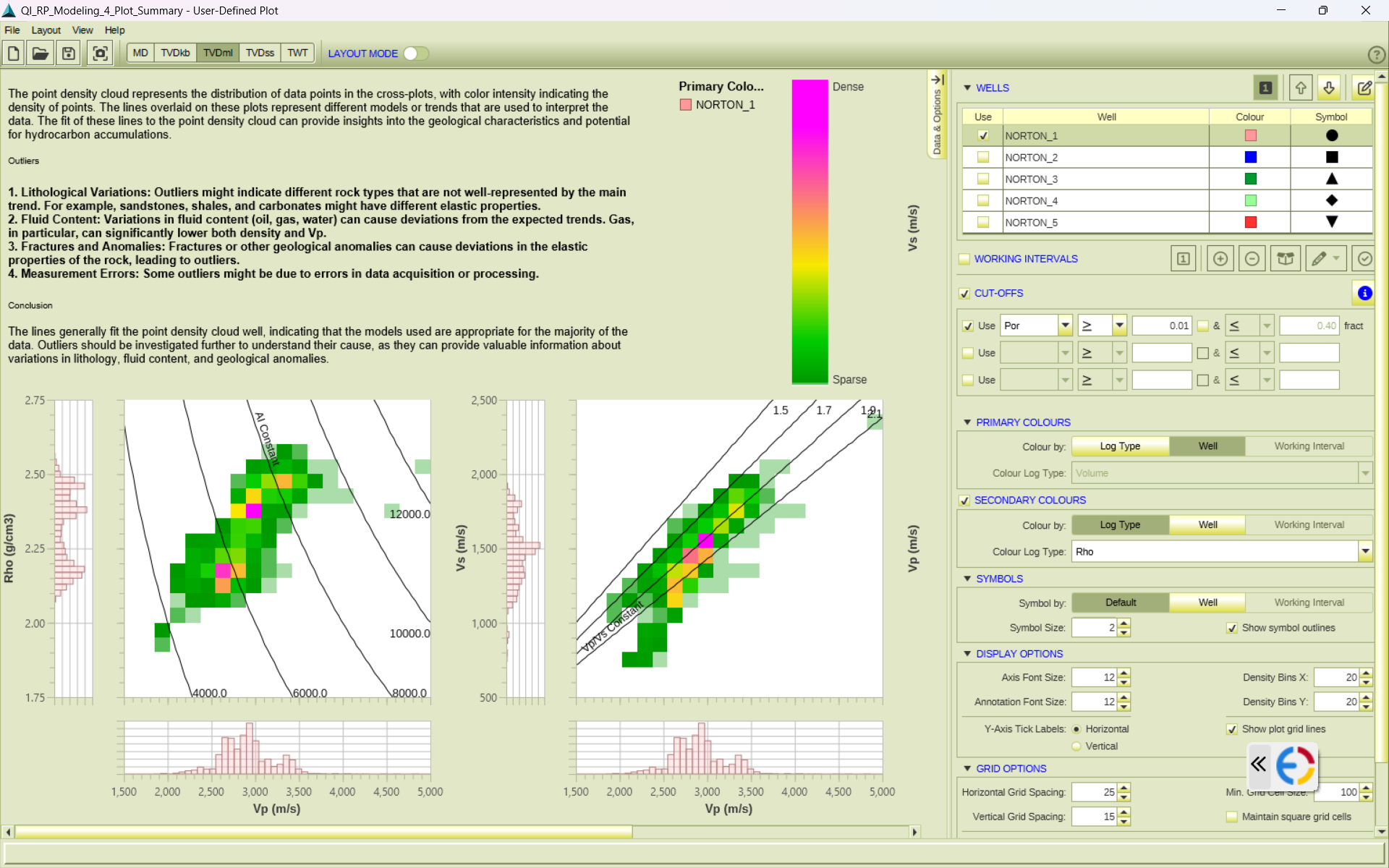Screen dimensions: 1389x868
Task: Take a snapshot with the camera icon
Action: [100, 53]
